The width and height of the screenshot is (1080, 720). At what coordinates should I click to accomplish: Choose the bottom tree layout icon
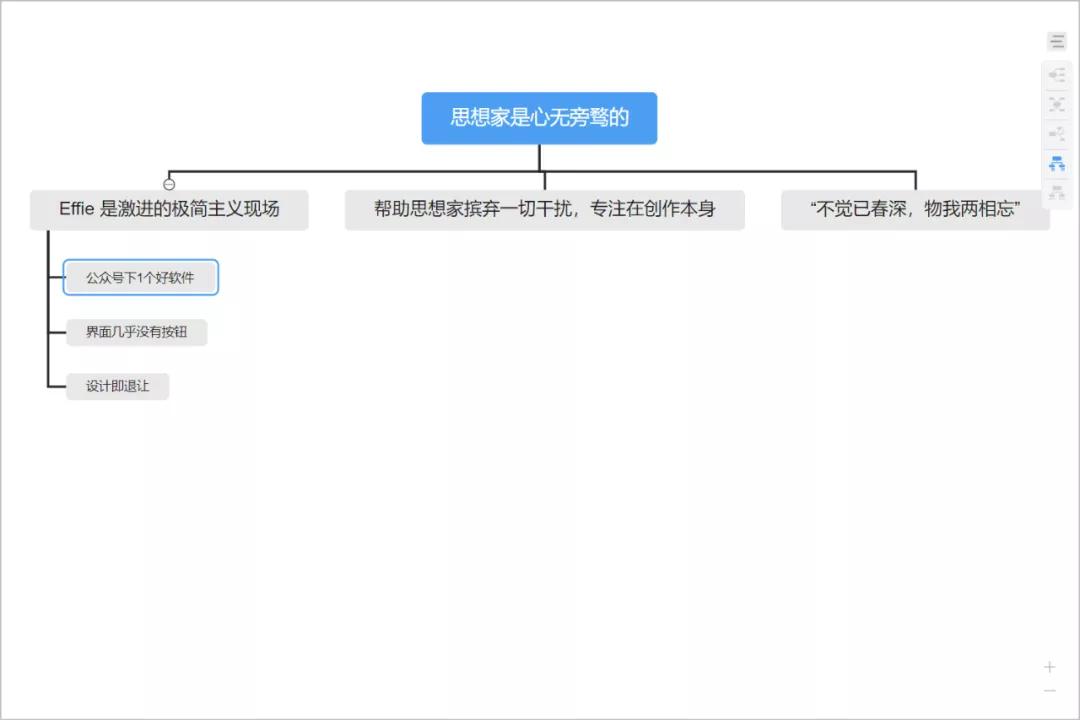point(1057,193)
